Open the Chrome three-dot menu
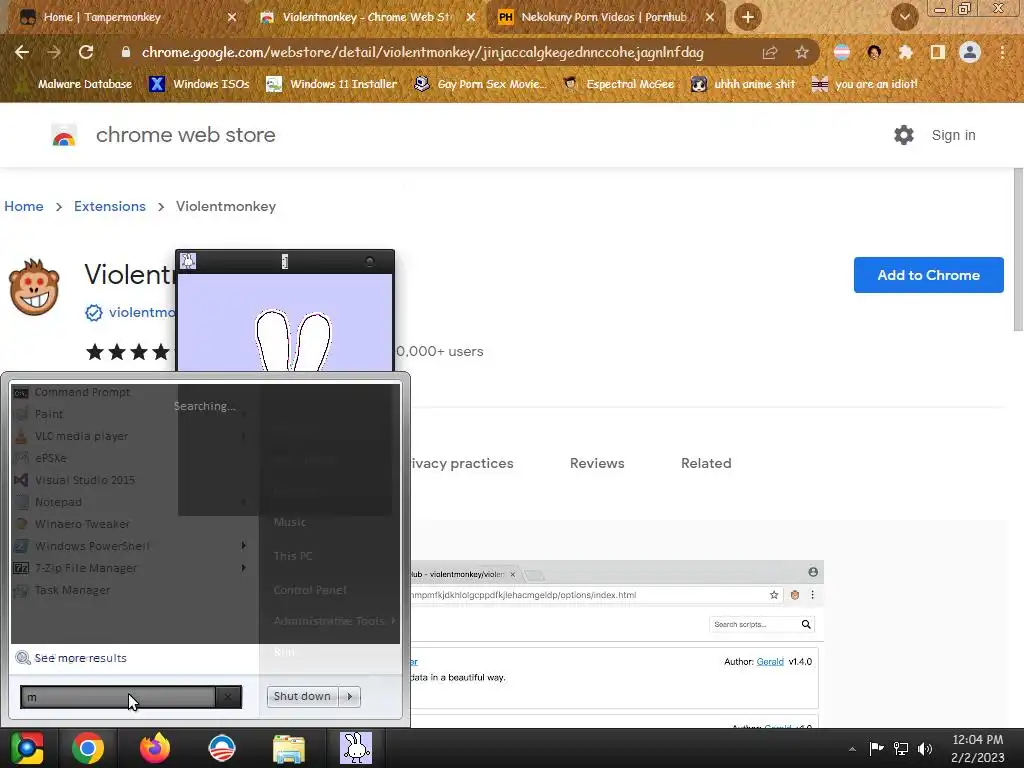1024x768 pixels. tap(1002, 52)
